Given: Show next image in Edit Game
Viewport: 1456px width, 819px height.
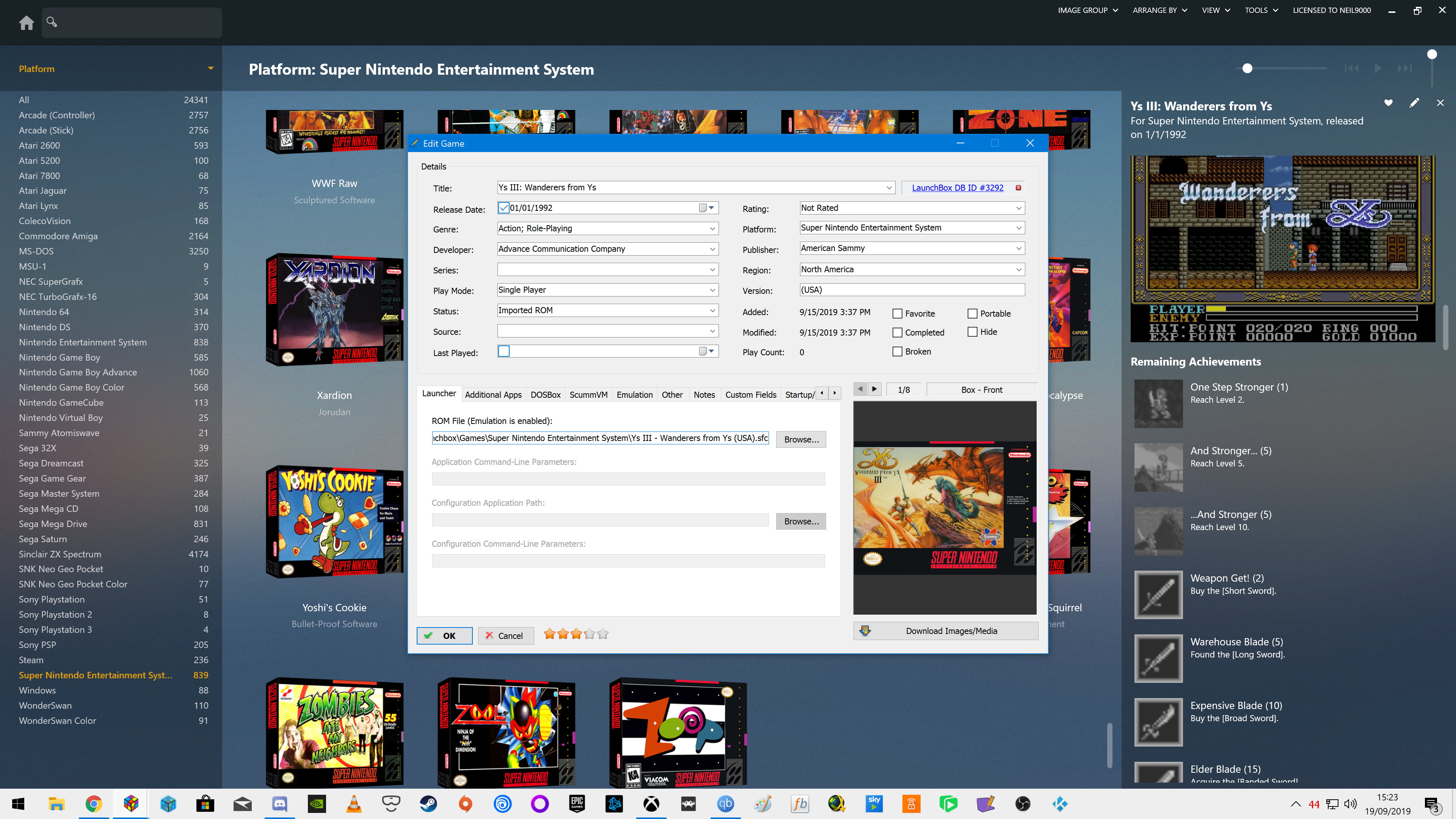Looking at the screenshot, I should point(874,389).
